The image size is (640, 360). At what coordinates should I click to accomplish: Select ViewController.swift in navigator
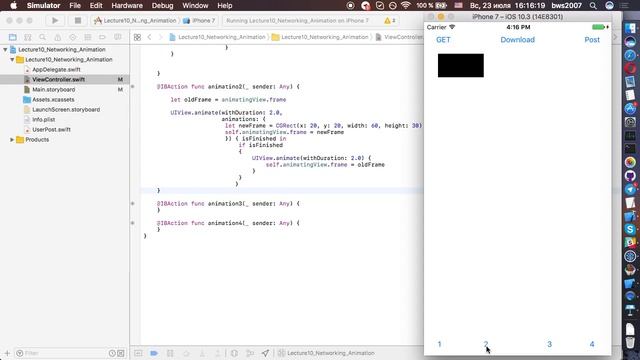click(58, 80)
